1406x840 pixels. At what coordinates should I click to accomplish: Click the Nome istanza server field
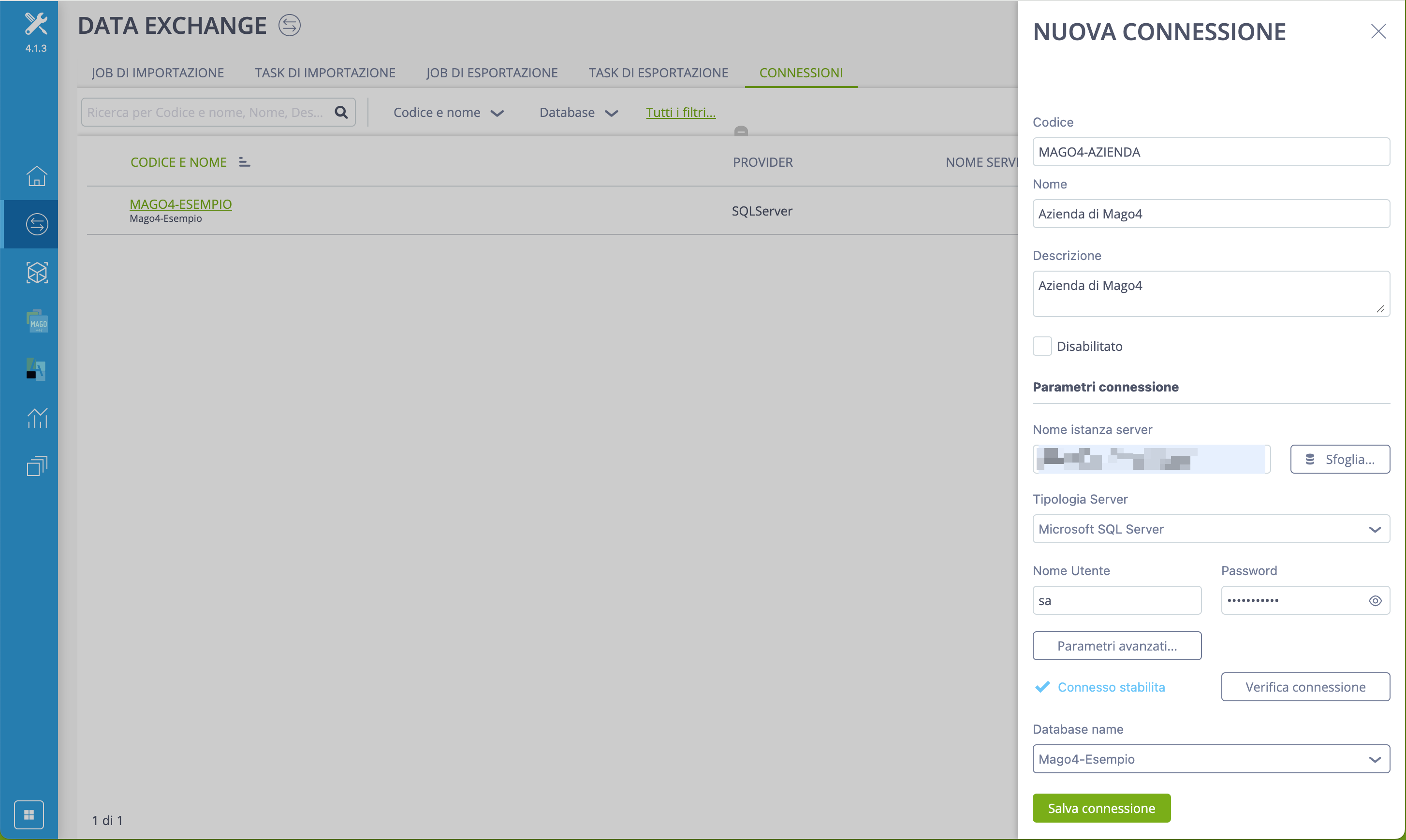(1151, 459)
